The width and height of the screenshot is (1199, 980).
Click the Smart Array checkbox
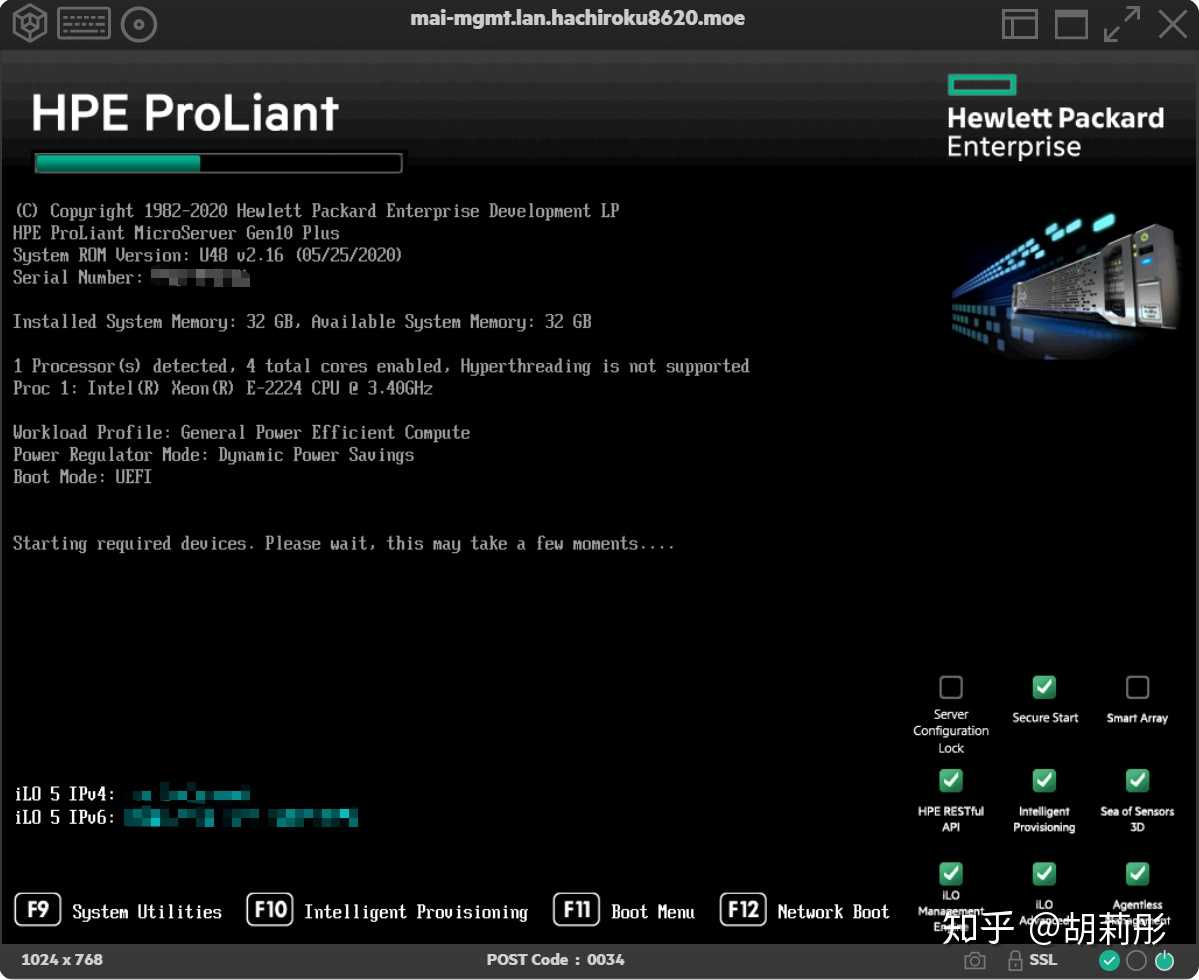click(x=1137, y=687)
